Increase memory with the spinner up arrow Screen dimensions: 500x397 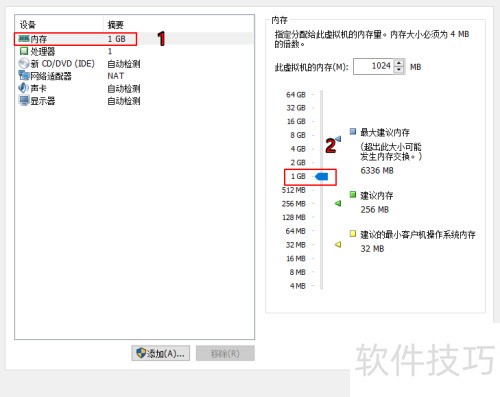click(x=399, y=63)
